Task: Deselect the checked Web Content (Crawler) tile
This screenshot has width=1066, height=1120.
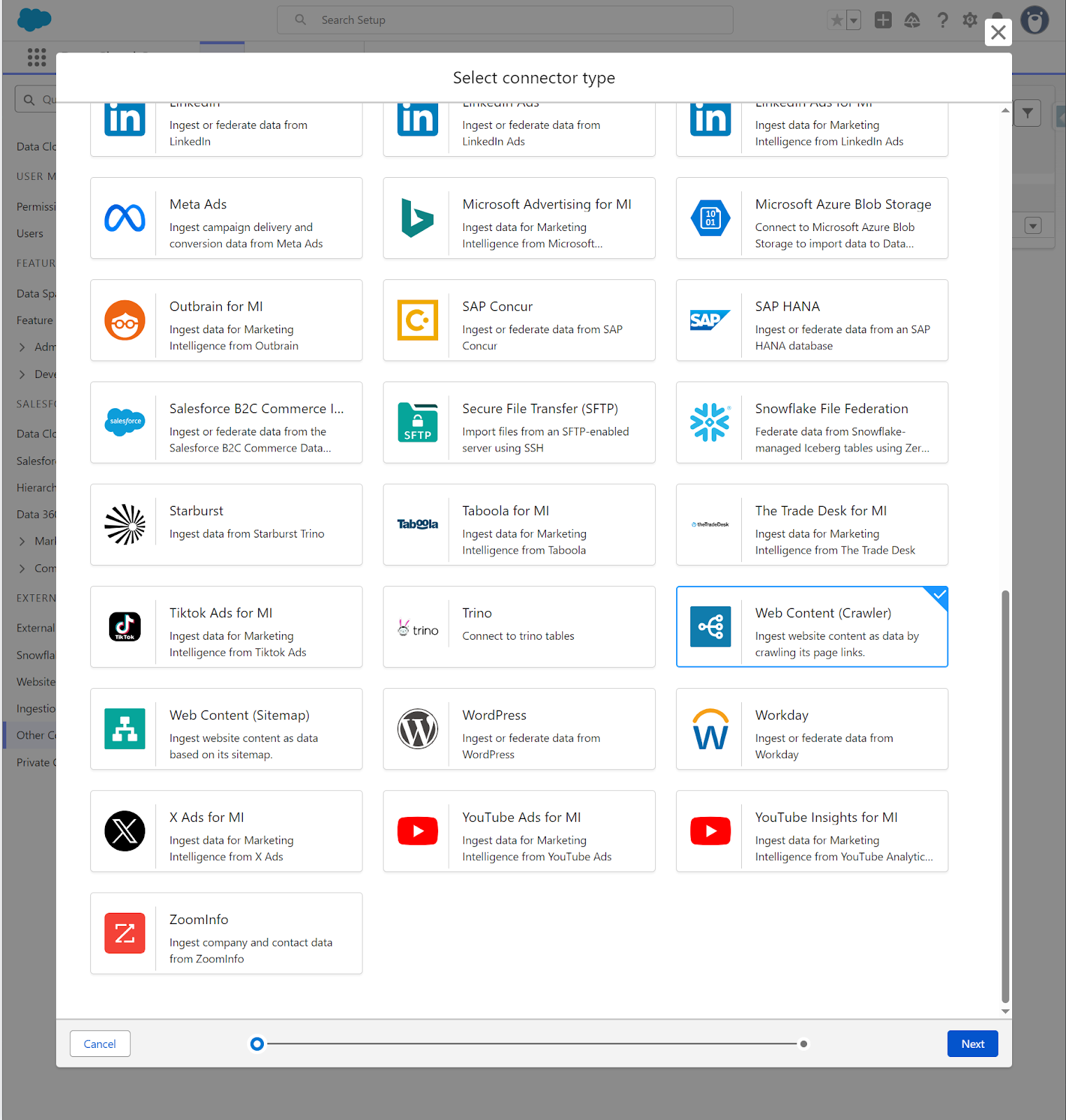Action: (812, 627)
